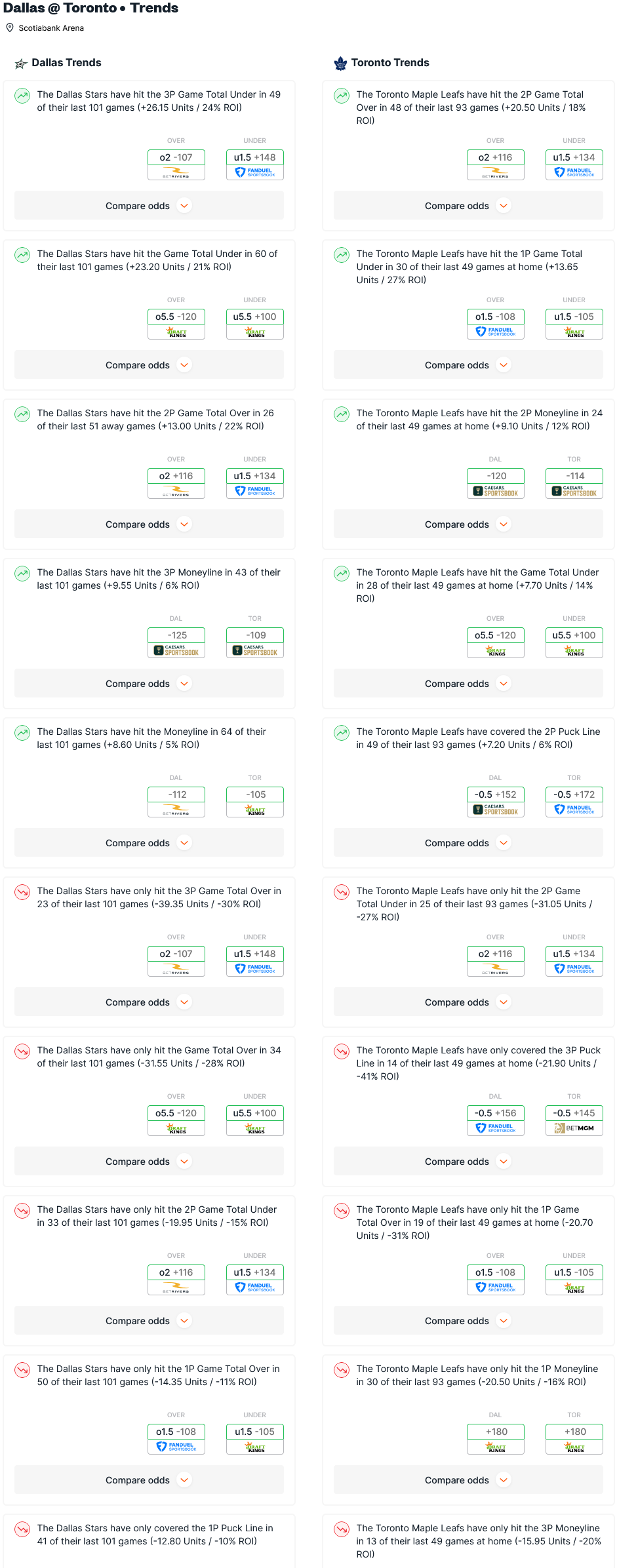617x1568 pixels.
Task: Click the Toronto Maple Leafs logo icon
Action: 340,63
